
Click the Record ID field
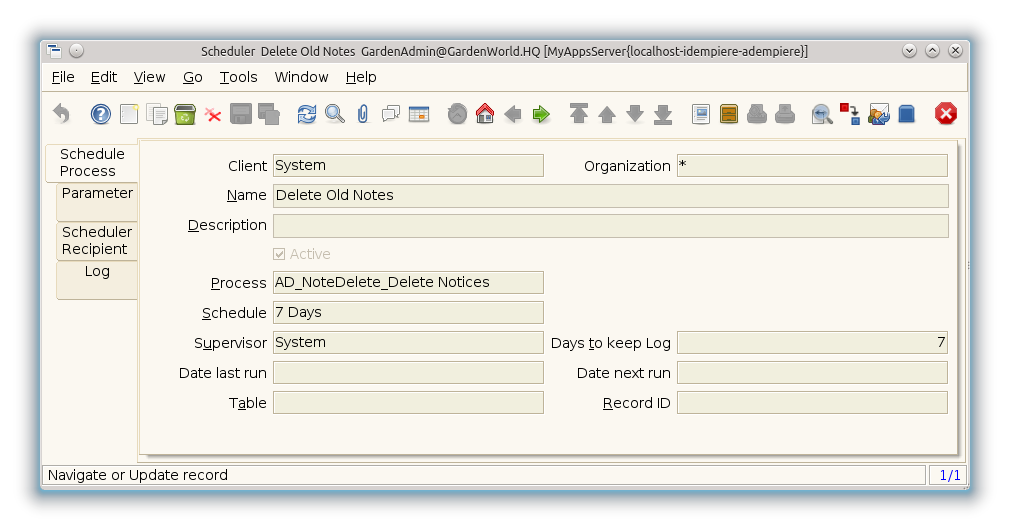point(812,402)
